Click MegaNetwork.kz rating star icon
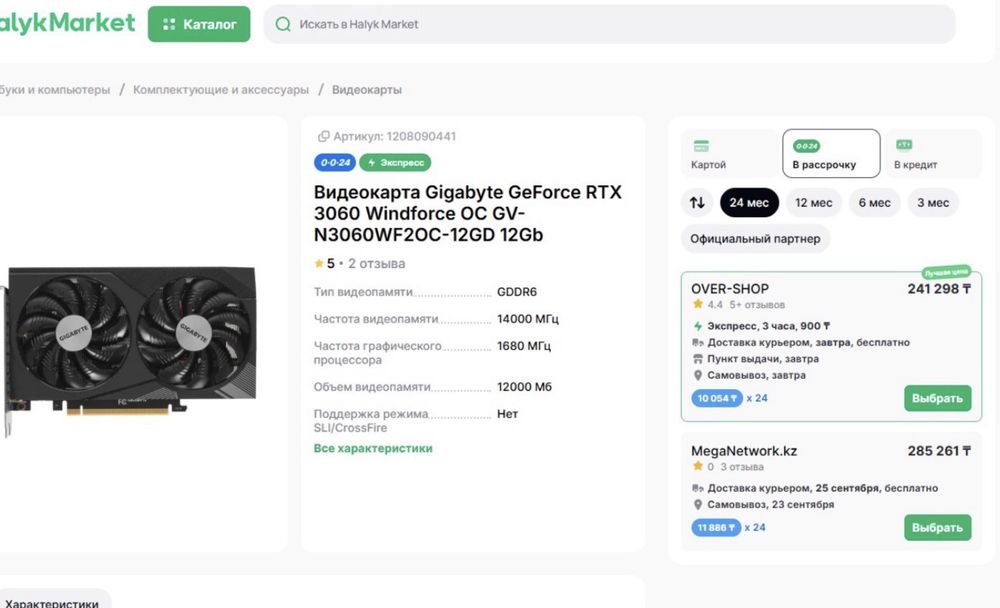The width and height of the screenshot is (1000, 608). [x=698, y=466]
